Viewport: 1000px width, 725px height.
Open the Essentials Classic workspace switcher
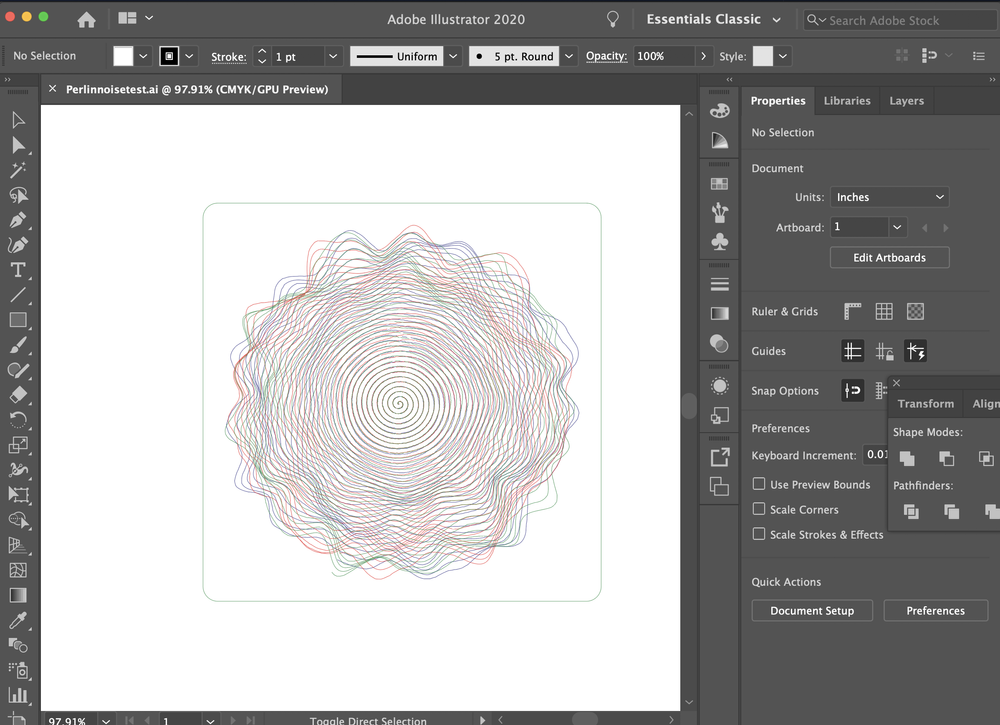[x=714, y=19]
